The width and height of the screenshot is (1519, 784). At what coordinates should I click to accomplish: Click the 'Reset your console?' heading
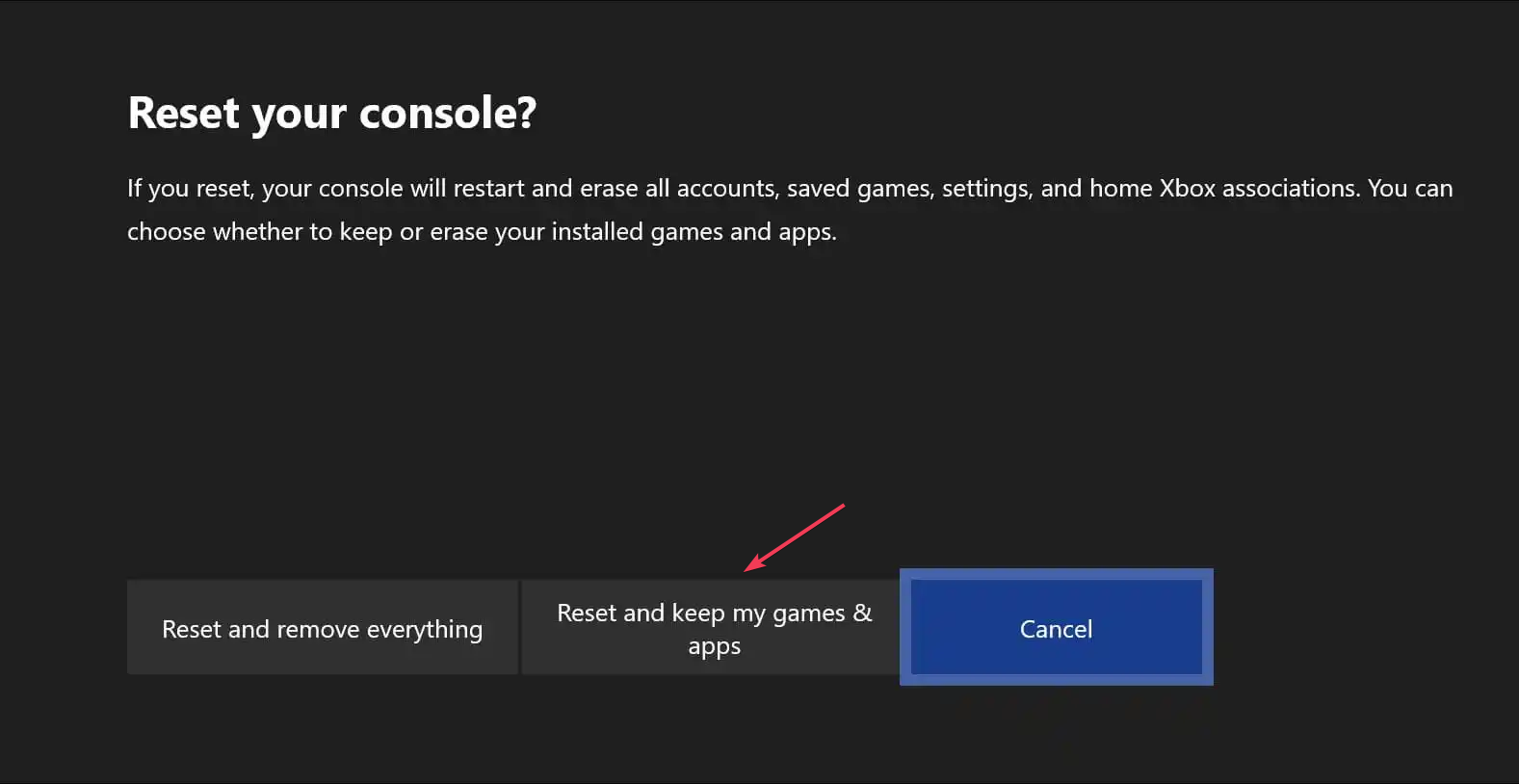(x=332, y=114)
